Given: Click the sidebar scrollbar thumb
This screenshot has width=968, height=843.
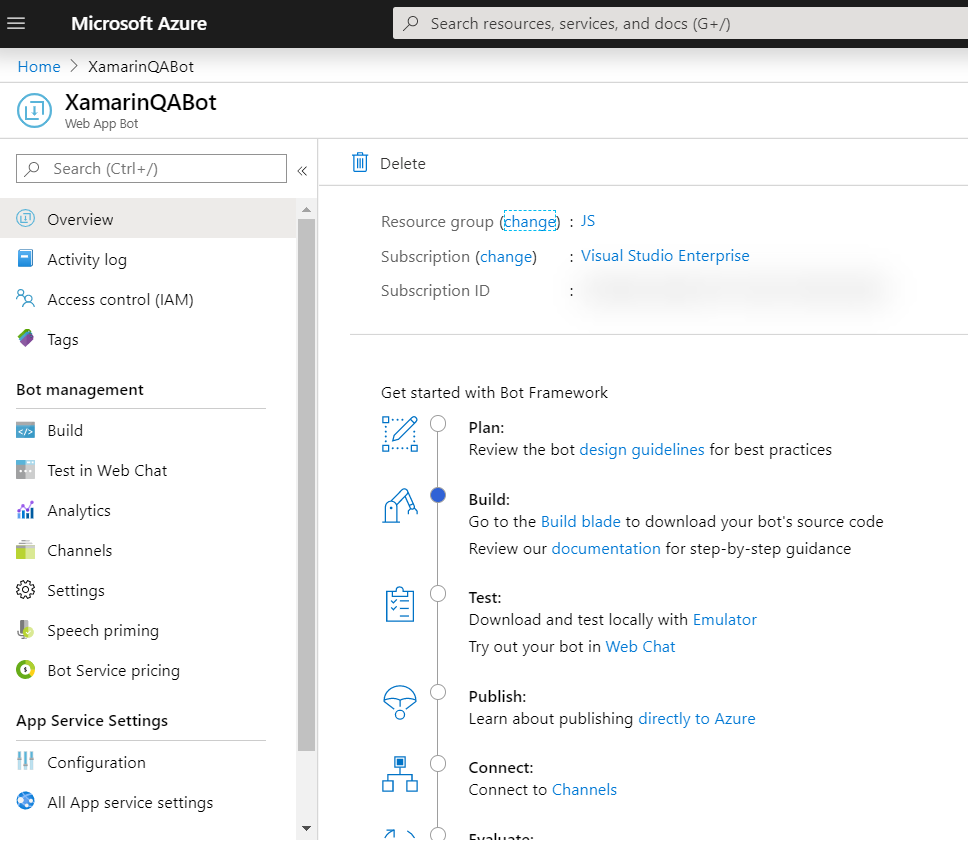Looking at the screenshot, I should tap(306, 485).
